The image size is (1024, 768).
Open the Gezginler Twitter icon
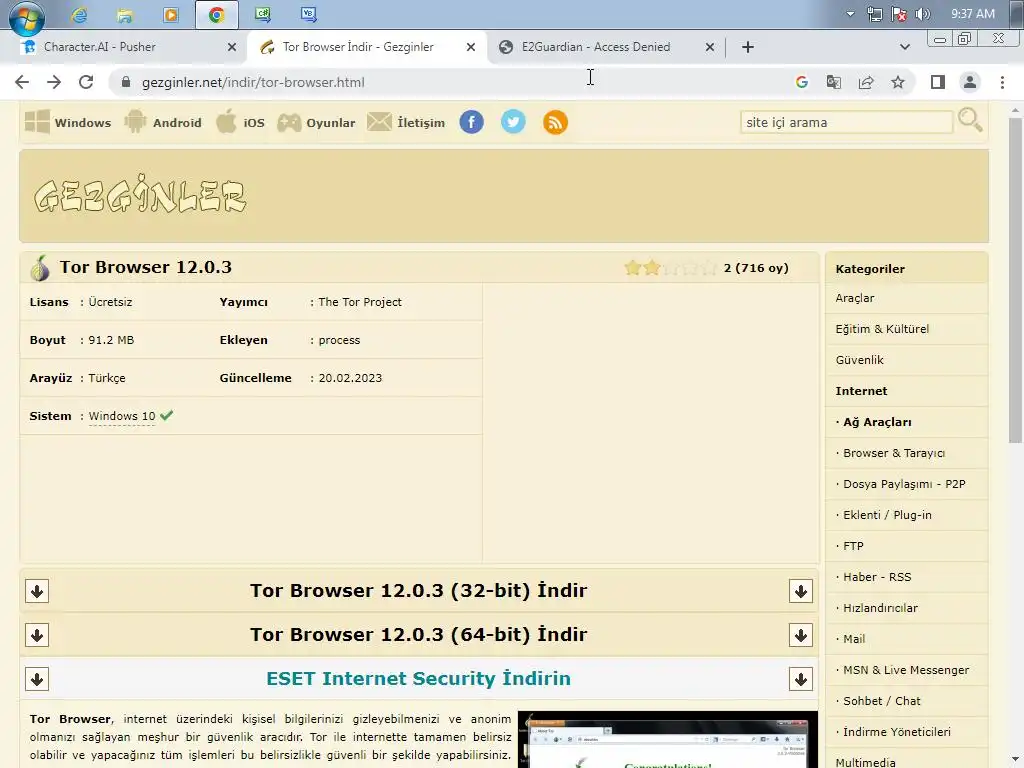(x=513, y=122)
